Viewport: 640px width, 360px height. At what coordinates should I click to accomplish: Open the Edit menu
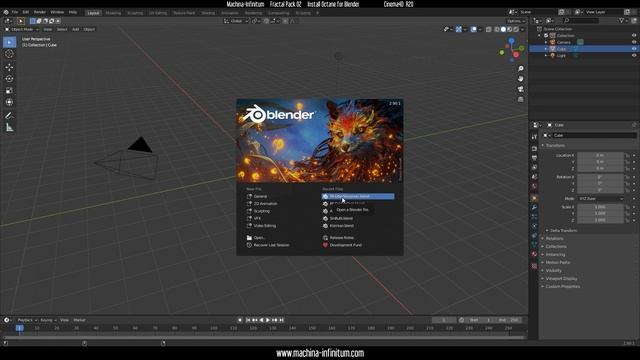coord(26,12)
